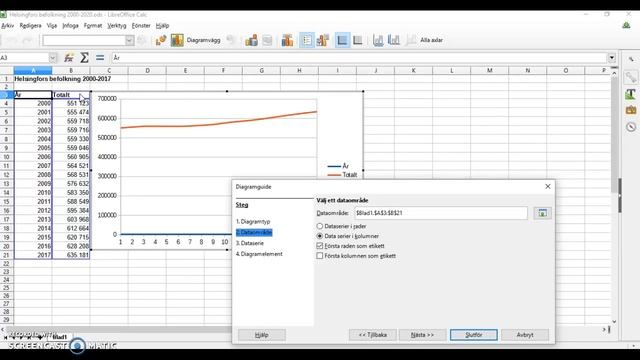Select the Blad1 sheet tab
The image size is (640, 360).
coord(60,337)
